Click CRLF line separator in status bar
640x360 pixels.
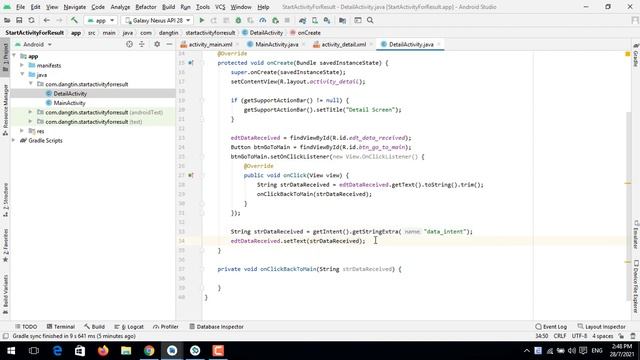(x=560, y=336)
